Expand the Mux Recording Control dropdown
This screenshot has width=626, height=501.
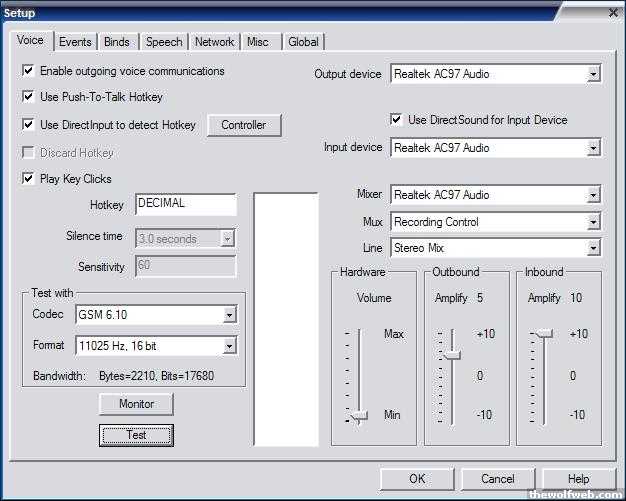[x=593, y=222]
